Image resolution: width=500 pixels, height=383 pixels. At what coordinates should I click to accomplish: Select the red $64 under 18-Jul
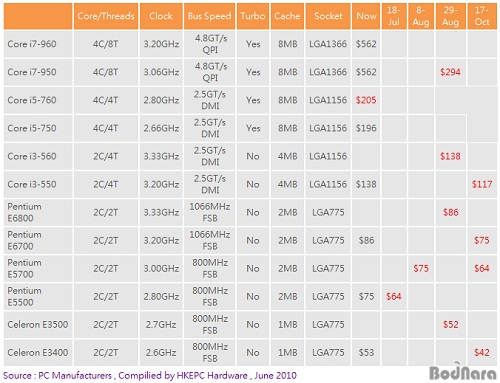coord(394,296)
